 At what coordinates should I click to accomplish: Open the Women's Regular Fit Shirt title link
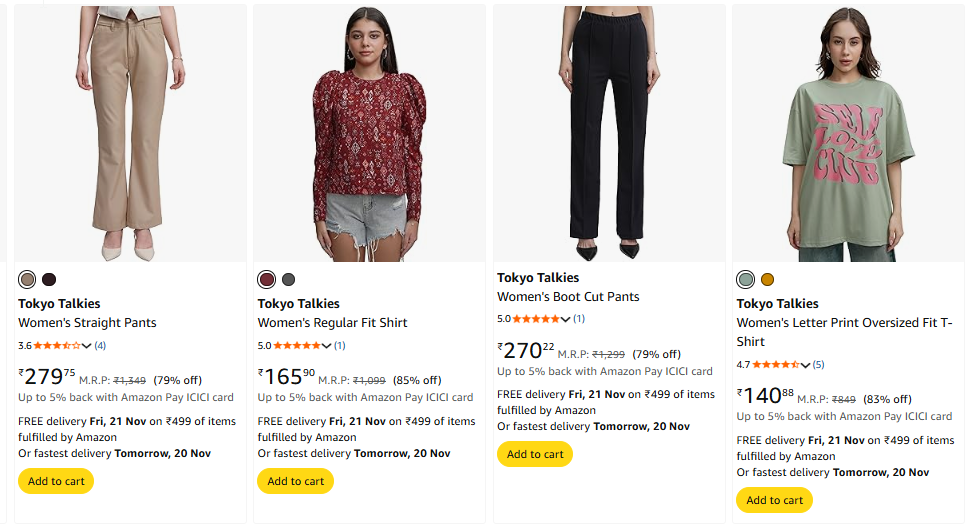(332, 323)
